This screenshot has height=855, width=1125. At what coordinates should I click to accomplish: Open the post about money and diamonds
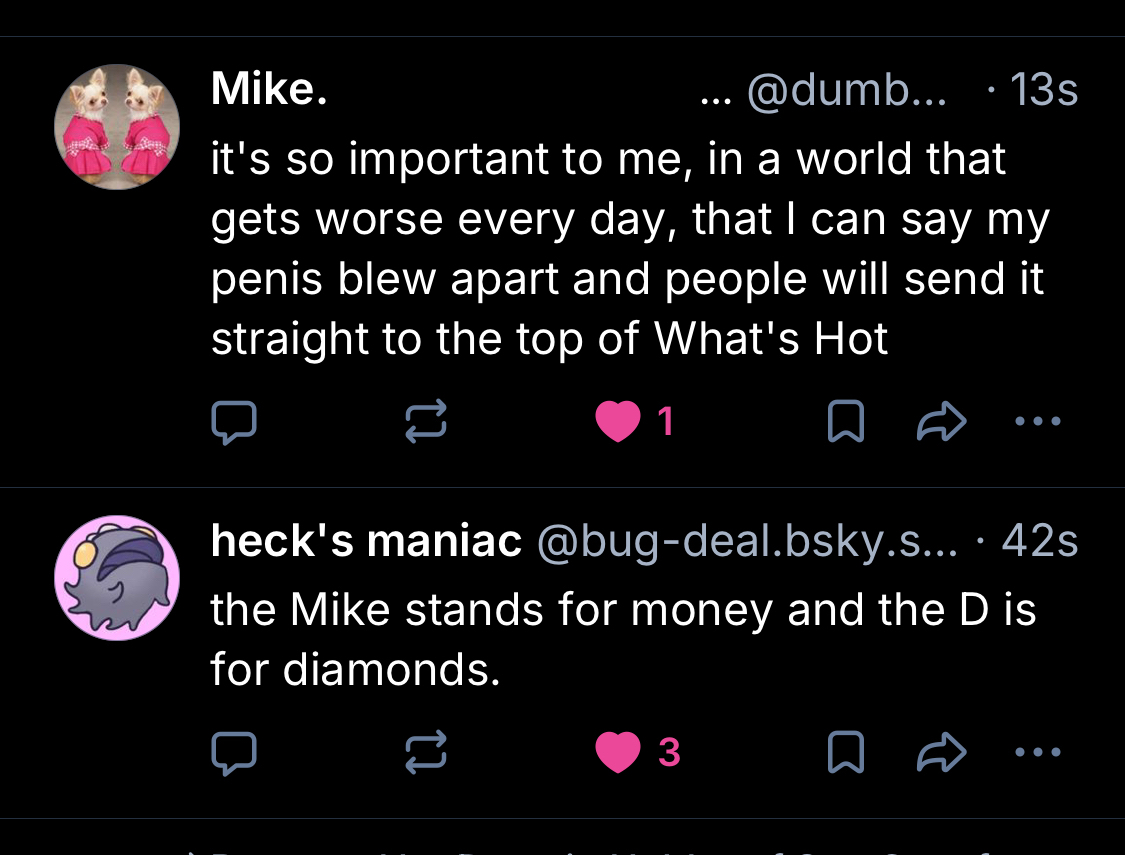coord(622,640)
